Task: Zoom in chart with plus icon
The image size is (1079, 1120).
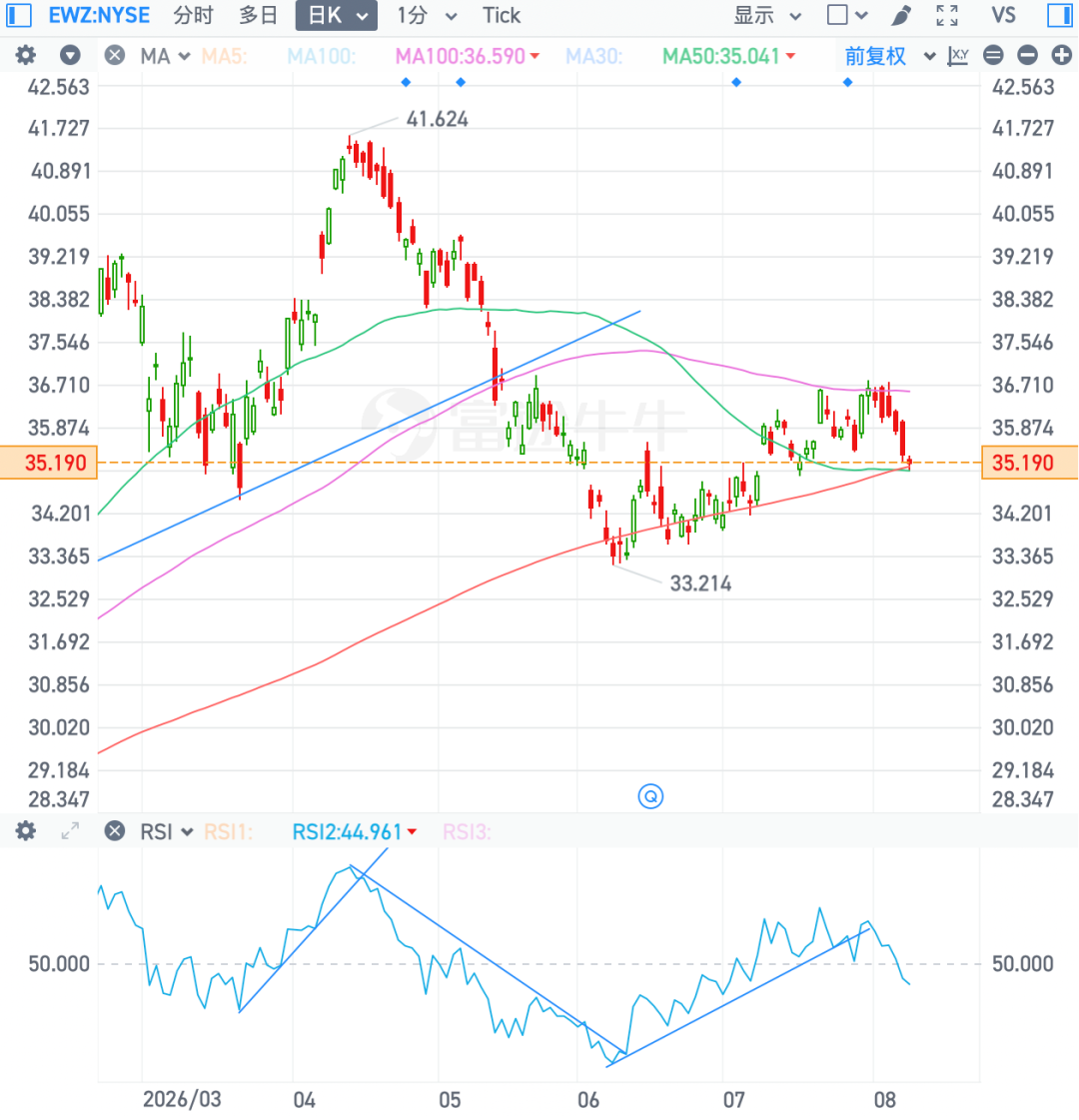Action: [x=1062, y=55]
